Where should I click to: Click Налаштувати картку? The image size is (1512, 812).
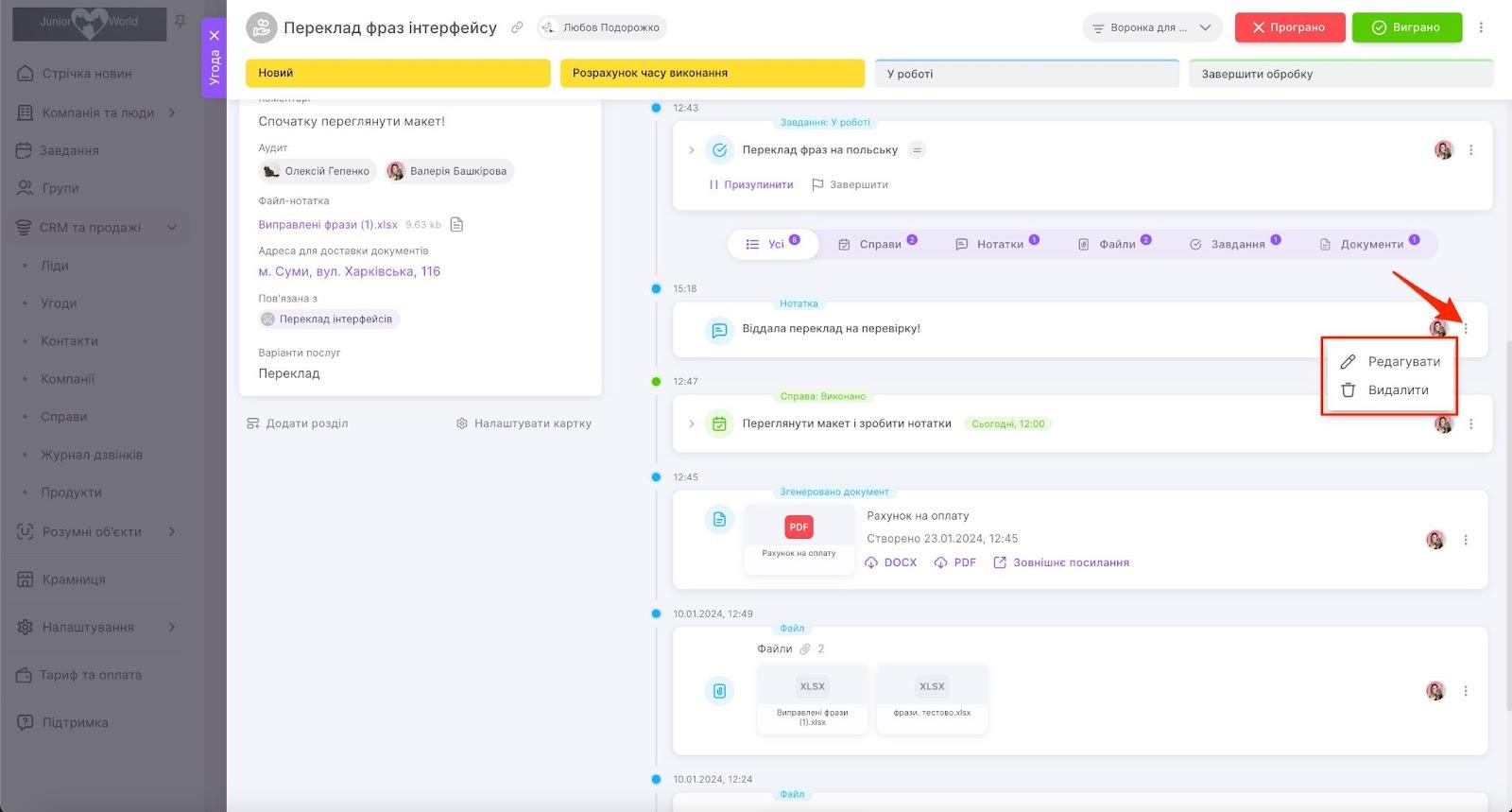click(x=524, y=423)
